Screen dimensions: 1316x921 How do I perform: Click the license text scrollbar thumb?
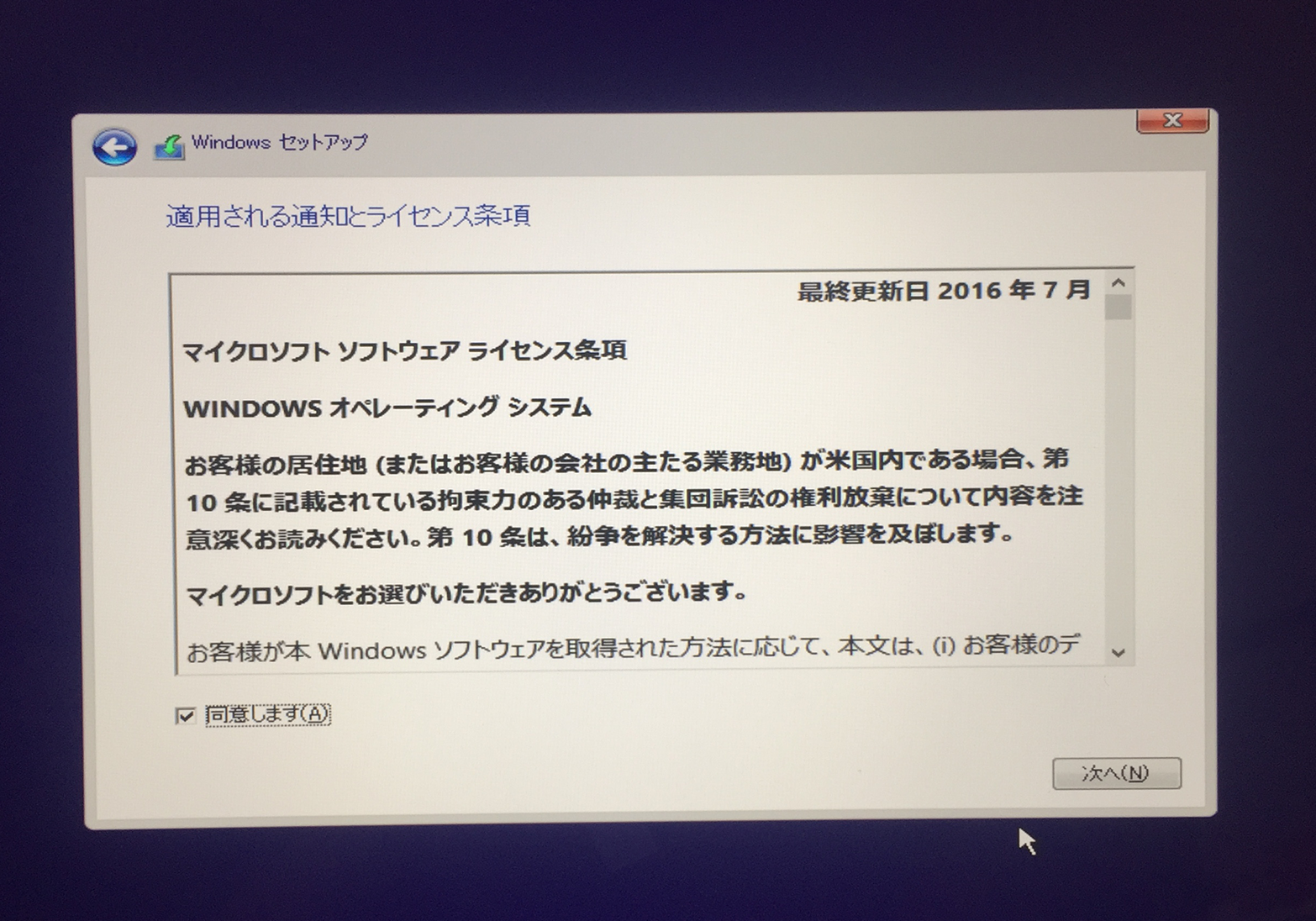(1119, 307)
